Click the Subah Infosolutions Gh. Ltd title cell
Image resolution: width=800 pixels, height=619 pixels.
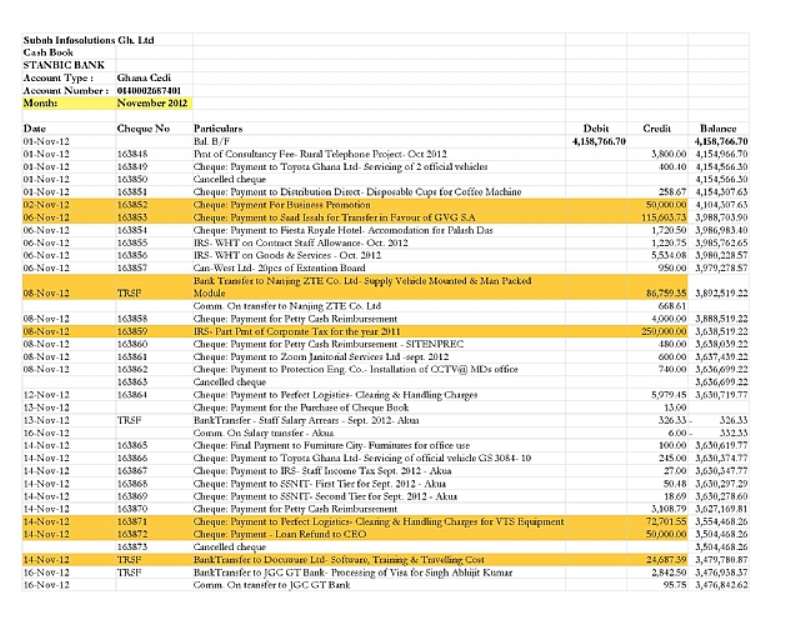89,40
